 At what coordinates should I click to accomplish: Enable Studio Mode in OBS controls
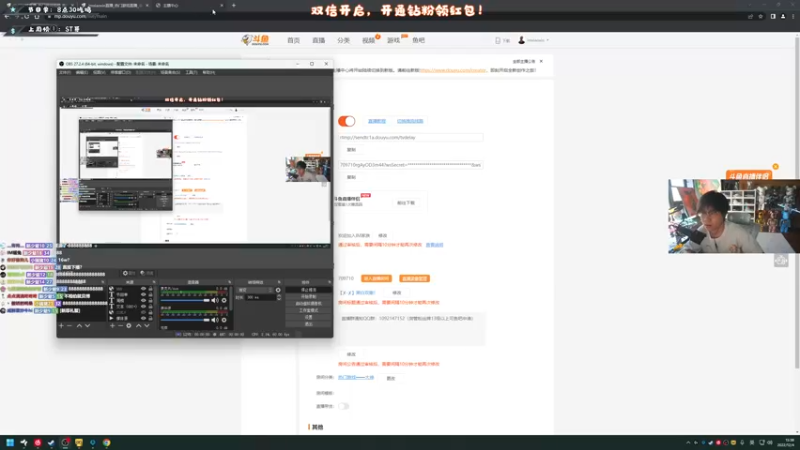coord(309,310)
